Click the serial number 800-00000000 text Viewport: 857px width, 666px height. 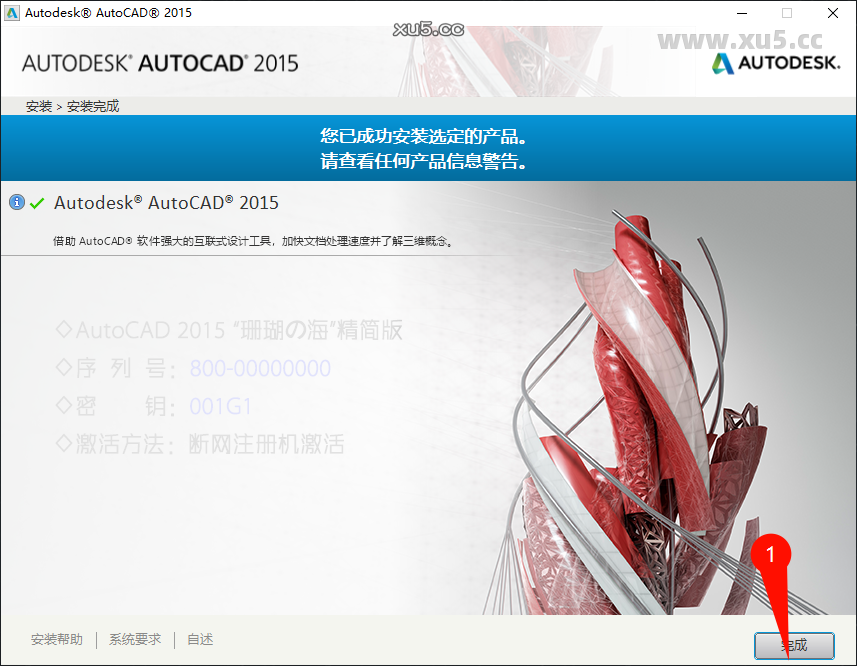(x=260, y=368)
